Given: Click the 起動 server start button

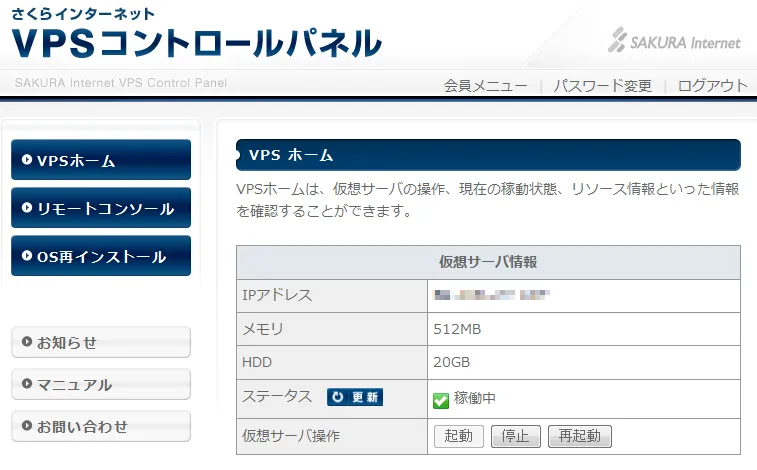Looking at the screenshot, I should click(459, 436).
